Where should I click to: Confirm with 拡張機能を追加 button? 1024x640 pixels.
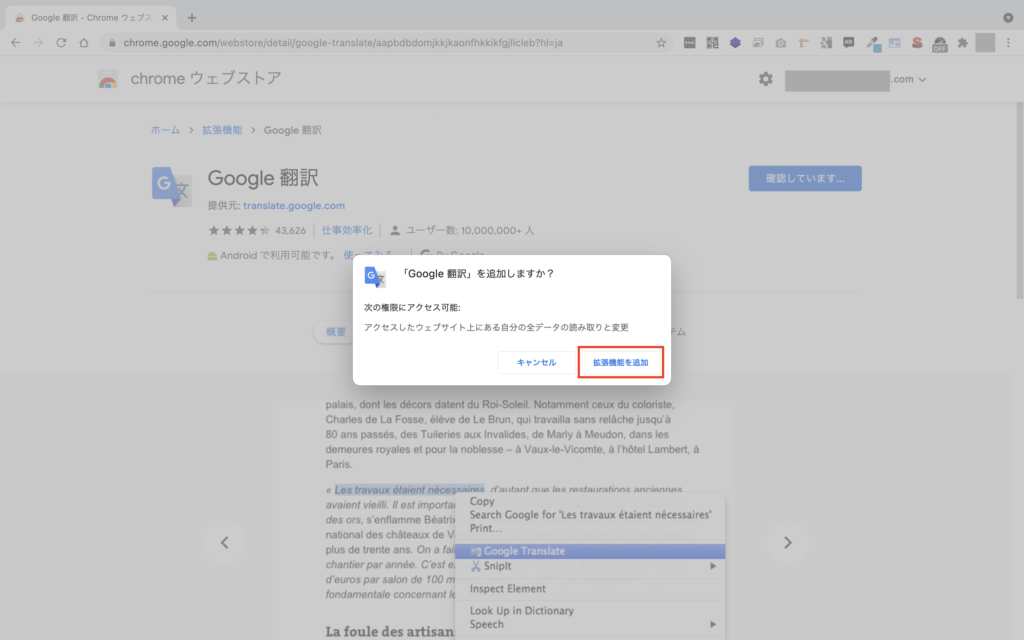(x=620, y=362)
